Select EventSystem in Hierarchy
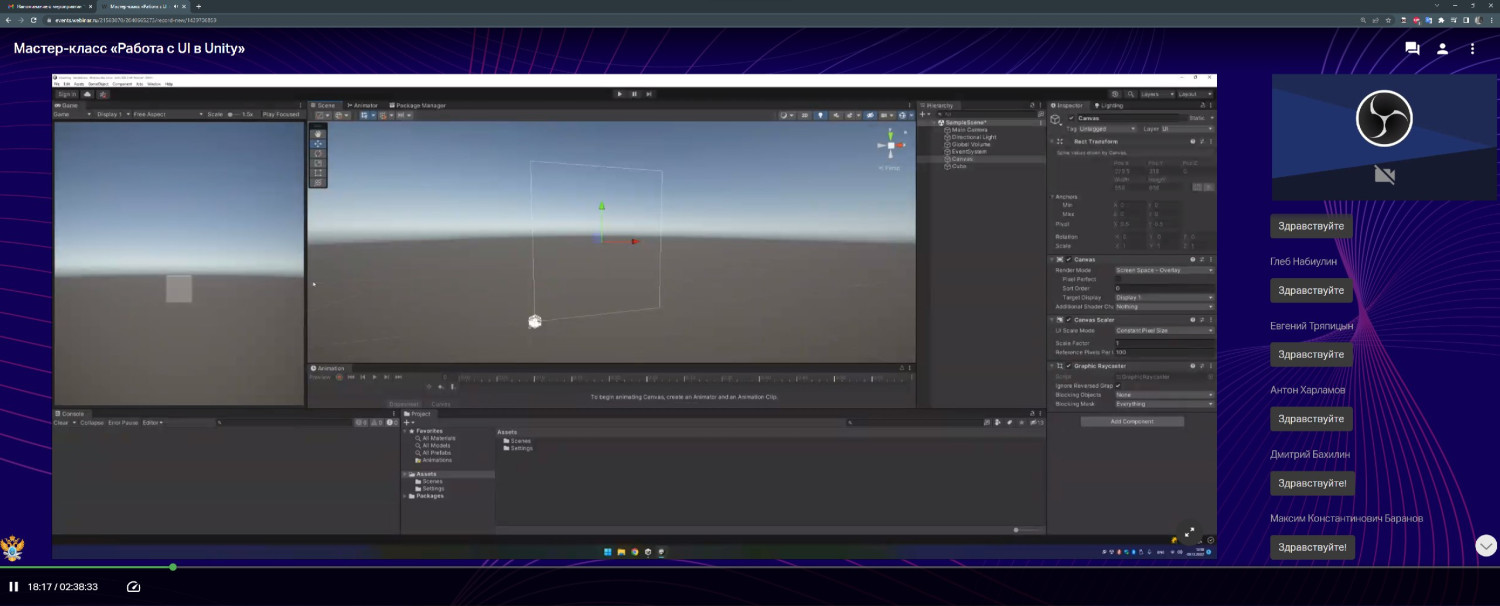Viewport: 1500px width, 606px height. point(968,152)
